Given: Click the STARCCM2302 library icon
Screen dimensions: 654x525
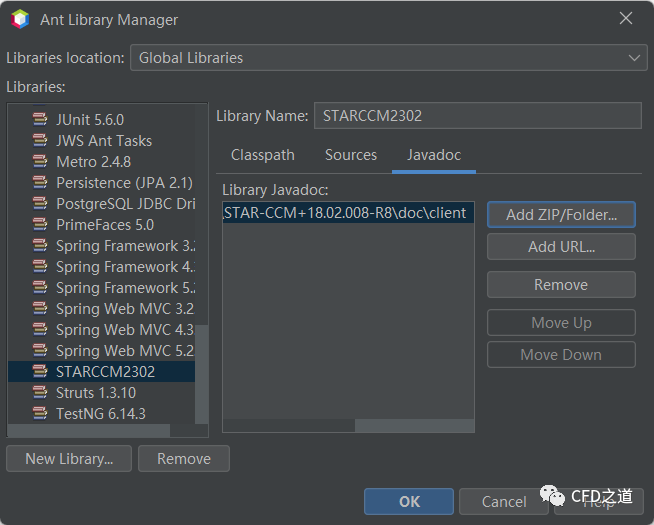Looking at the screenshot, I should click(40, 371).
